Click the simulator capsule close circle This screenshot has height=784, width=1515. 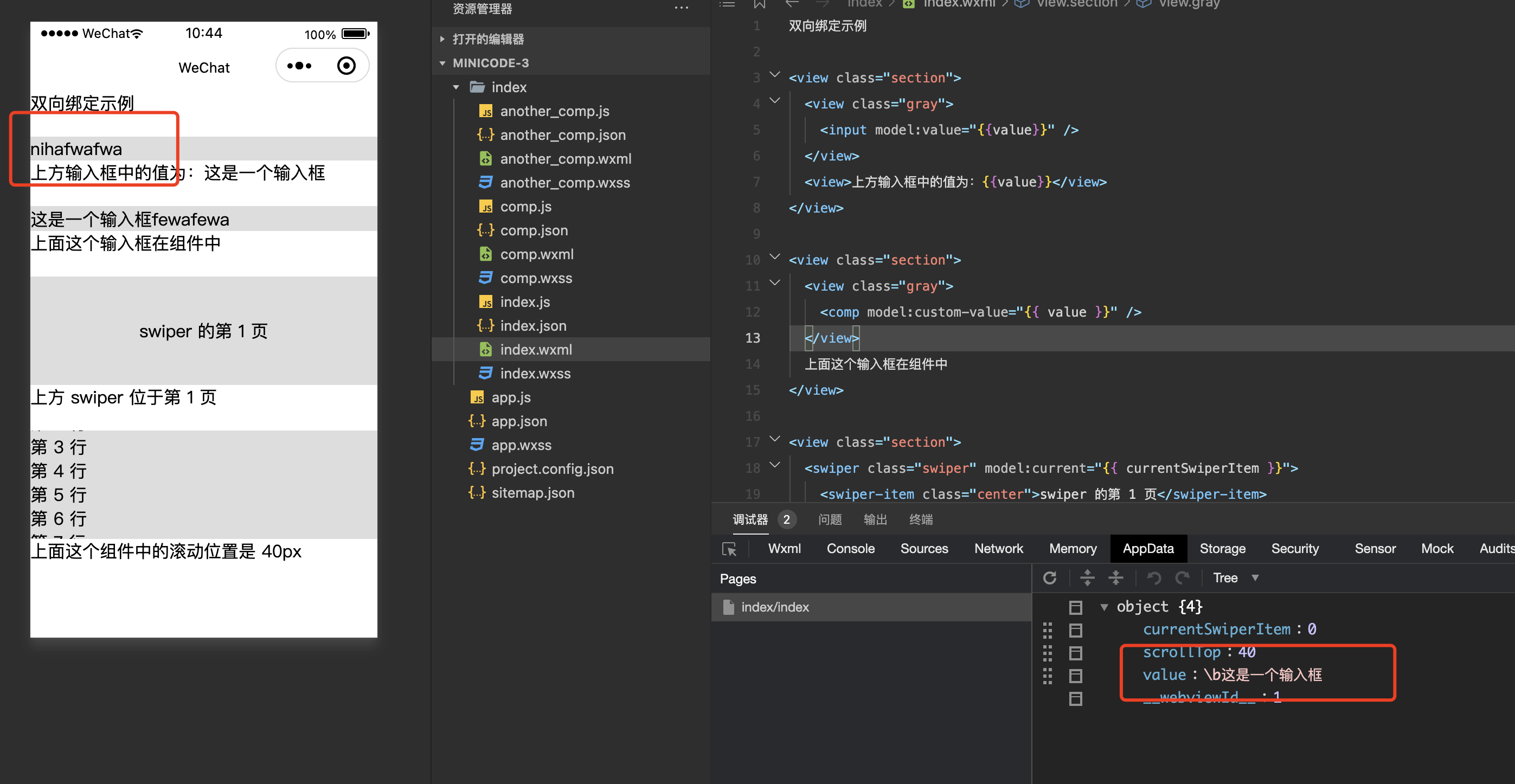[x=346, y=65]
